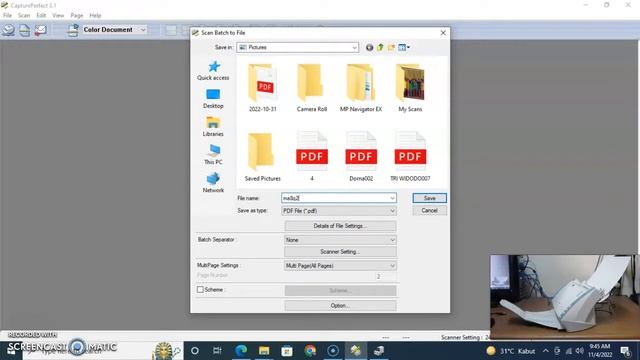
Task: Click the scan job icon beside Color Document
Action: tap(73, 30)
